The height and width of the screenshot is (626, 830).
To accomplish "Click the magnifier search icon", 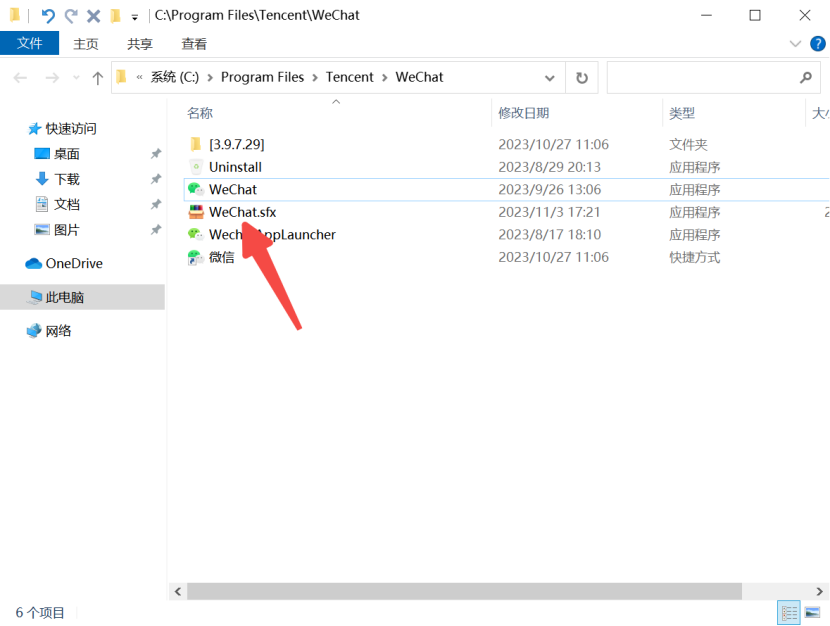I will (806, 78).
